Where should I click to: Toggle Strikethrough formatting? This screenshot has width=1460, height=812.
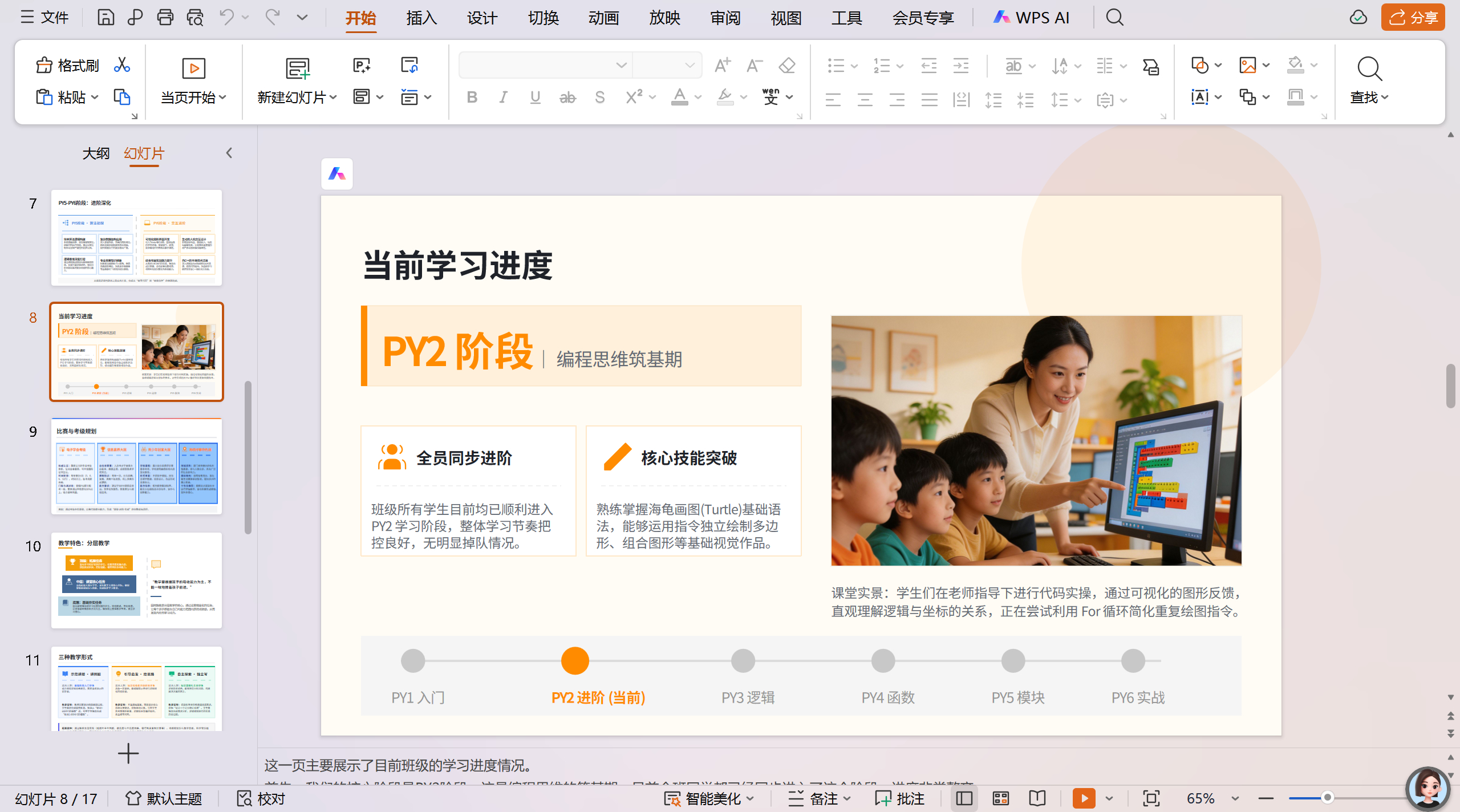[x=567, y=98]
